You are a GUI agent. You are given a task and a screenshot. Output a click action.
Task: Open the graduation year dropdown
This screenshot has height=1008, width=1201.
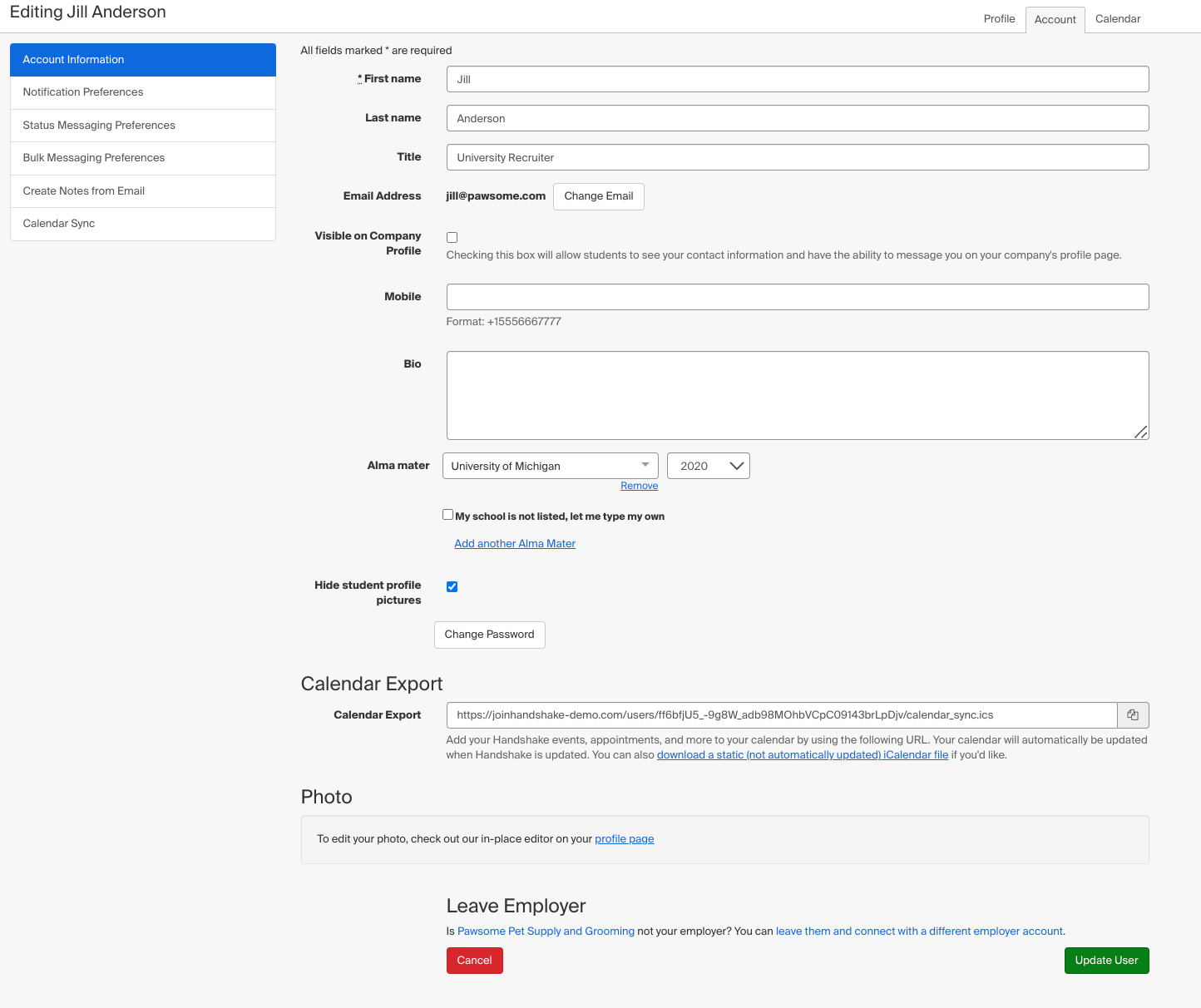(708, 466)
